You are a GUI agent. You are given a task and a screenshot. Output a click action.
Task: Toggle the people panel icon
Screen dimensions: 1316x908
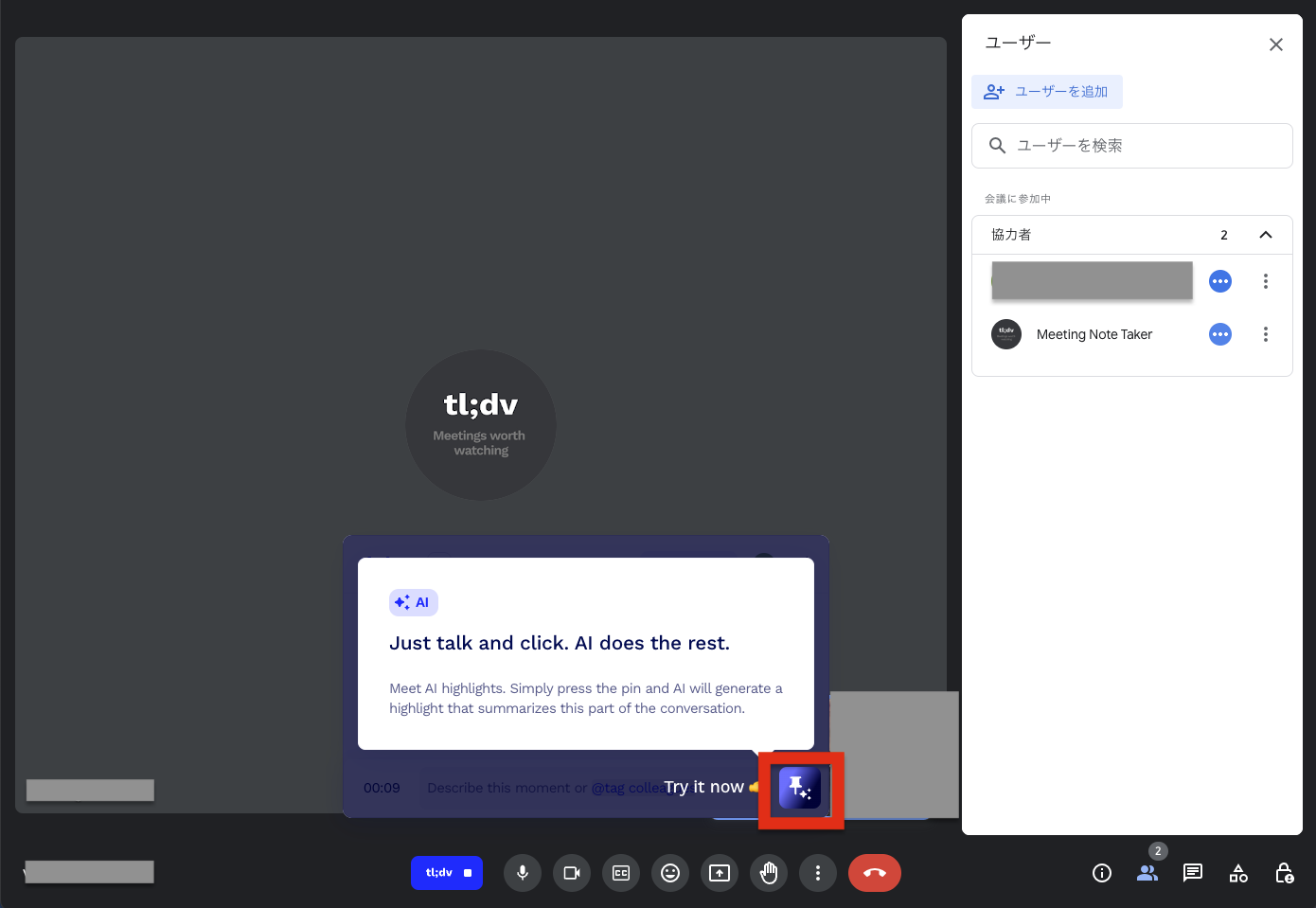coord(1147,873)
